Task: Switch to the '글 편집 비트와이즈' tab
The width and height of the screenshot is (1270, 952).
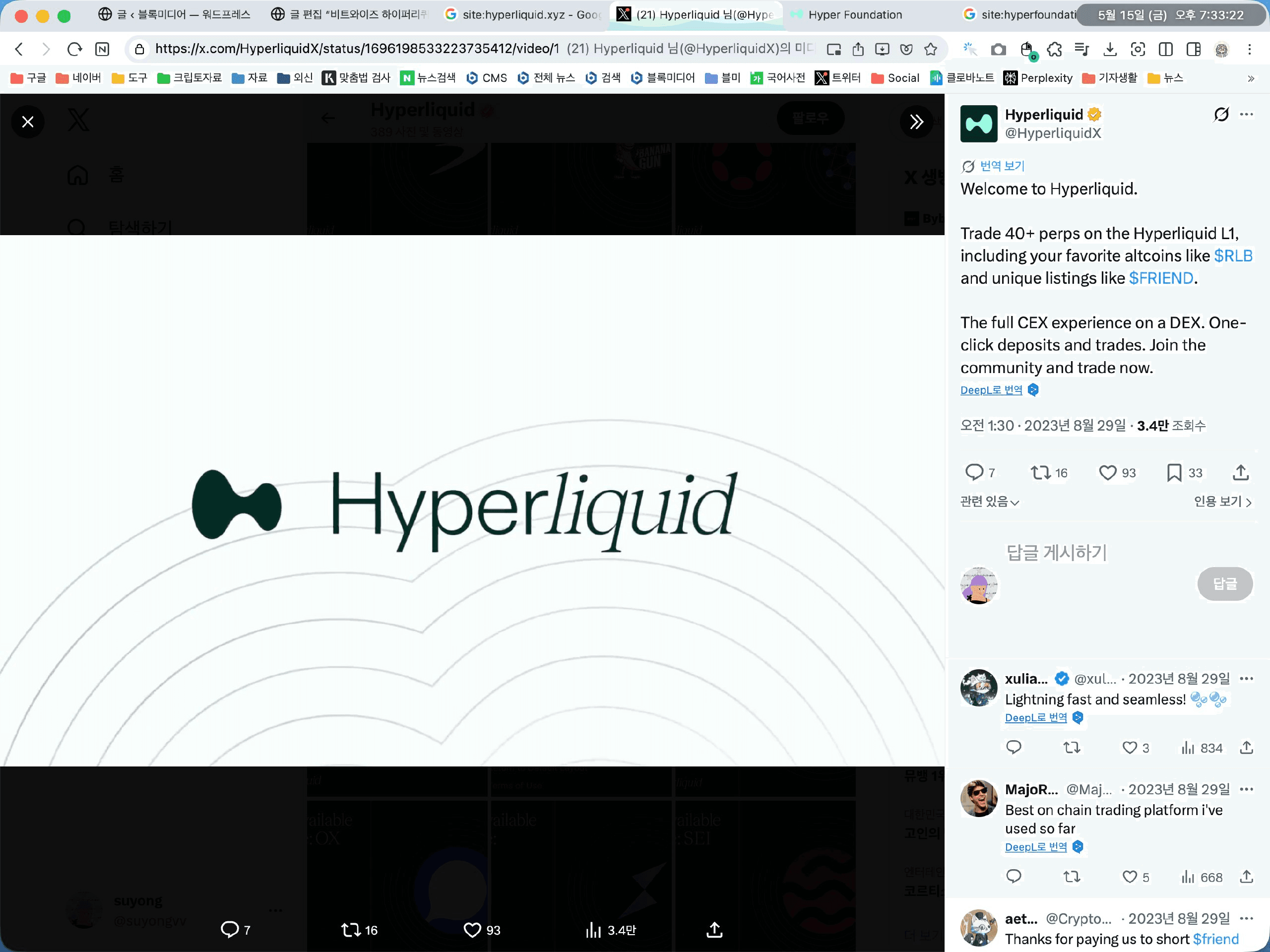Action: click(349, 14)
